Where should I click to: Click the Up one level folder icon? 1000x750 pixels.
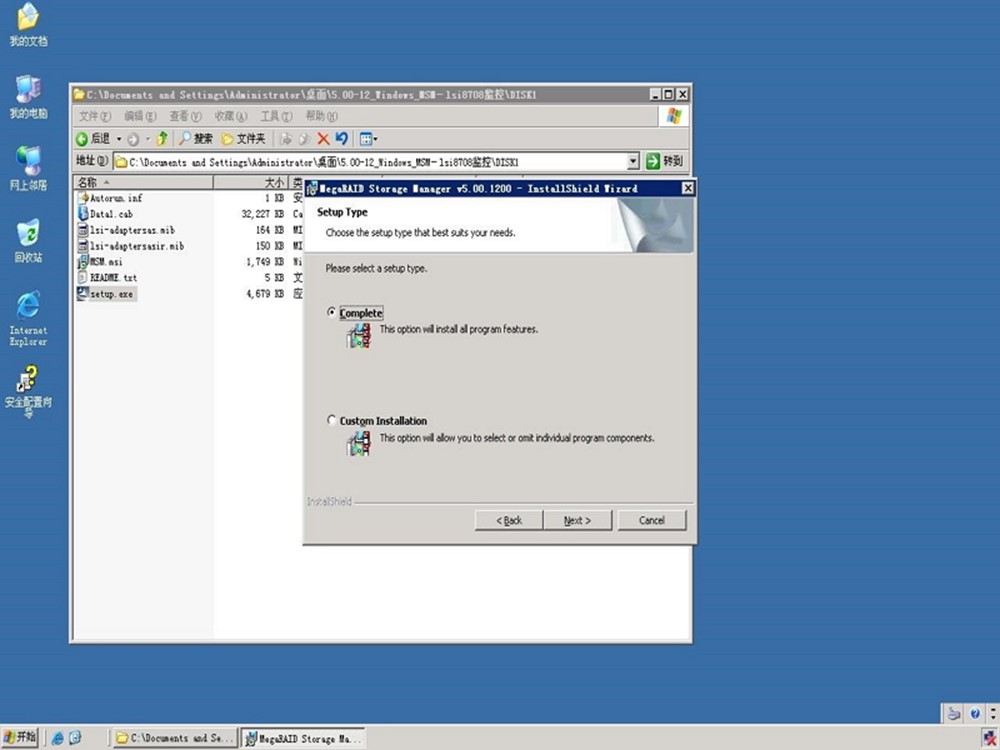click(162, 139)
